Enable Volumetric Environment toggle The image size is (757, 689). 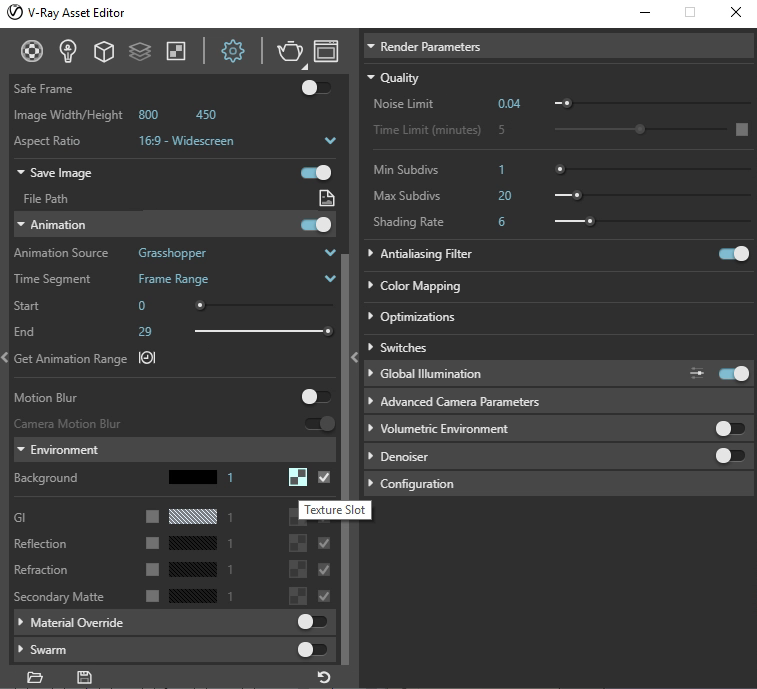(730, 428)
